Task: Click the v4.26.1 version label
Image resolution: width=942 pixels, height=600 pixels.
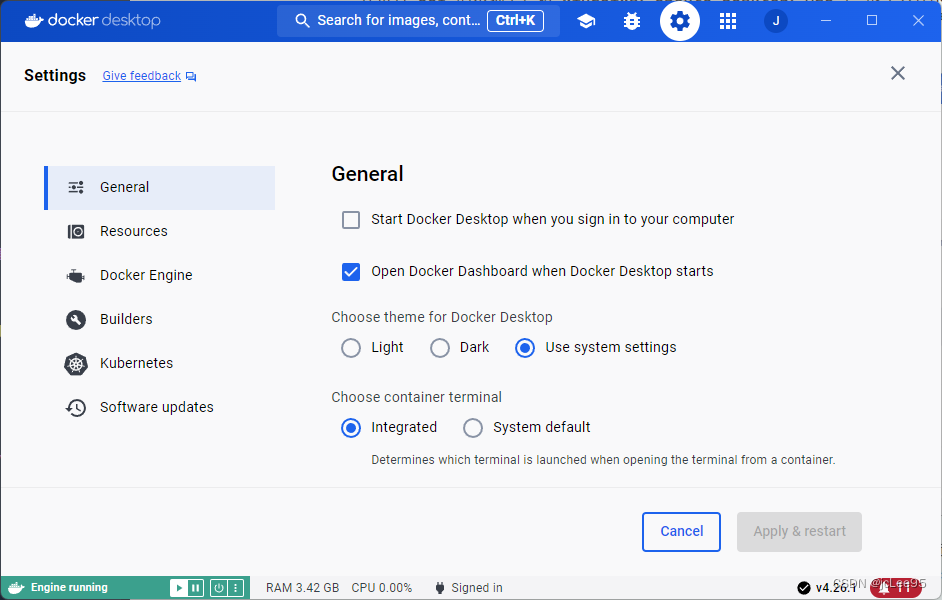Action: pyautogui.click(x=836, y=588)
